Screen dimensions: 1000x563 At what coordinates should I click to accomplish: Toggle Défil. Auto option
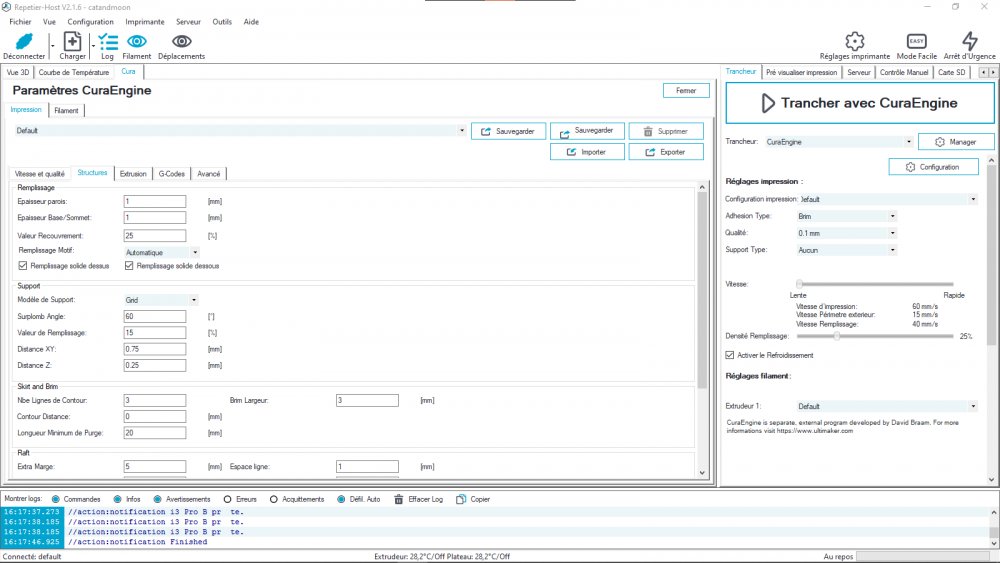(x=341, y=499)
